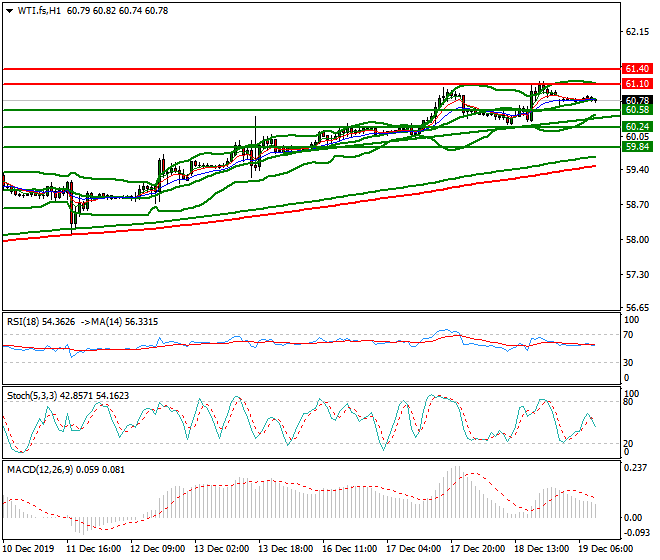Click the 58.00 price axis value
660x560 pixels.
point(637,240)
